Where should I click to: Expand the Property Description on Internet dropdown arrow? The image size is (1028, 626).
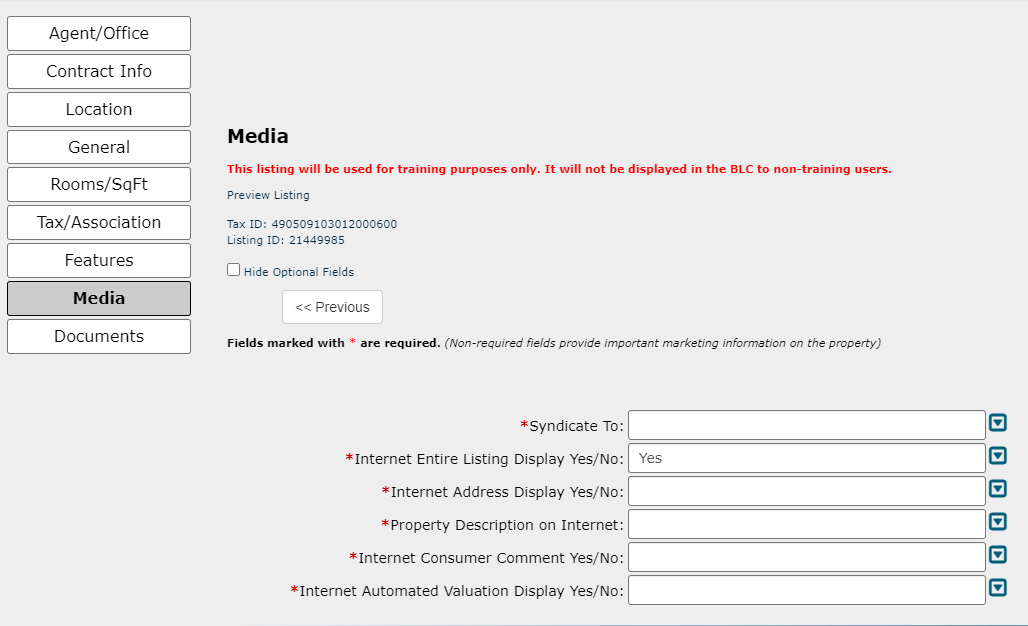click(998, 522)
